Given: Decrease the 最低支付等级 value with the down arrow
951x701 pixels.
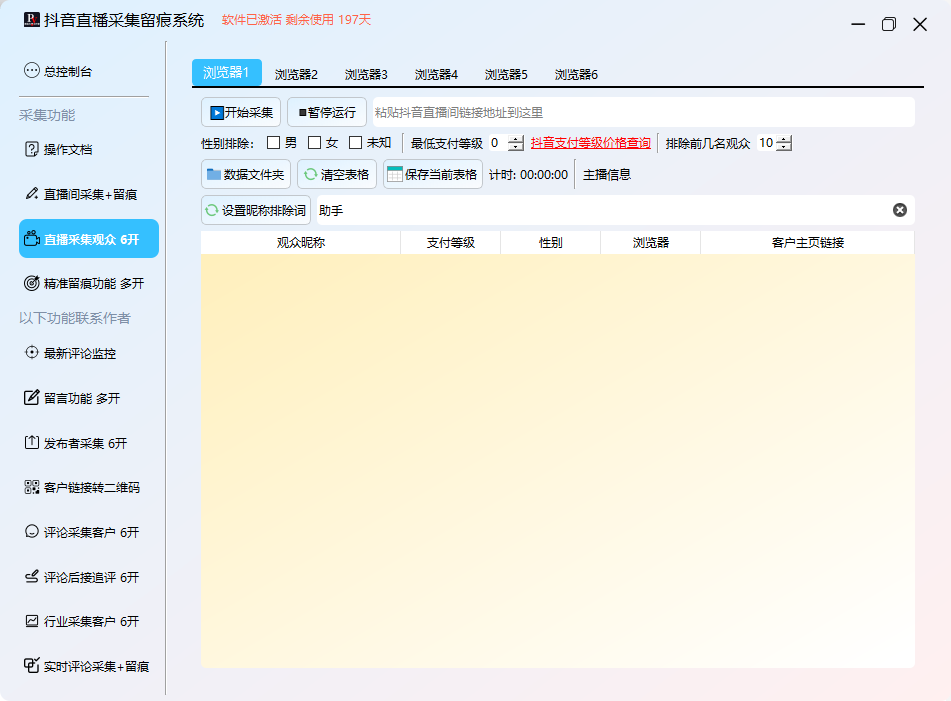Looking at the screenshot, I should [516, 147].
